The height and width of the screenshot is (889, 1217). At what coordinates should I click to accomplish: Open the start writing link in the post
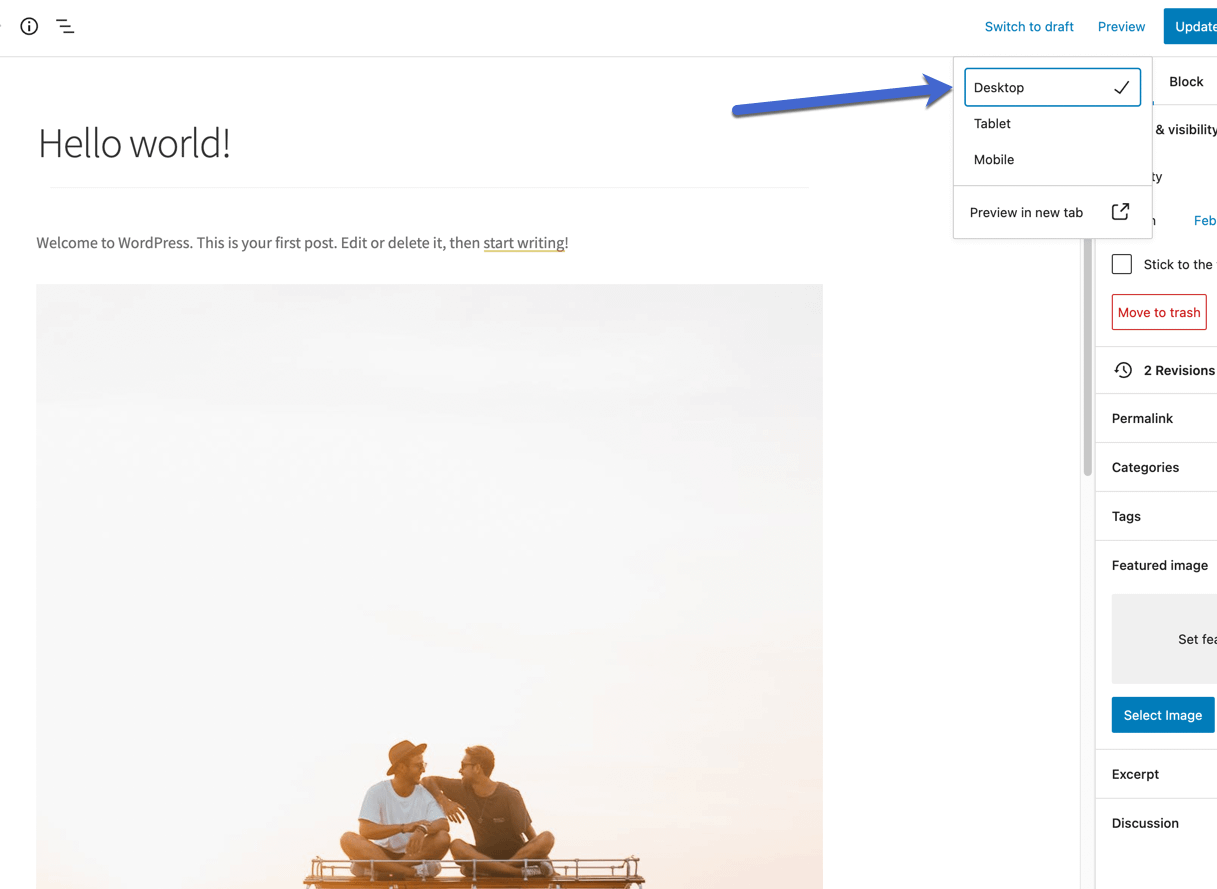pyautogui.click(x=524, y=242)
